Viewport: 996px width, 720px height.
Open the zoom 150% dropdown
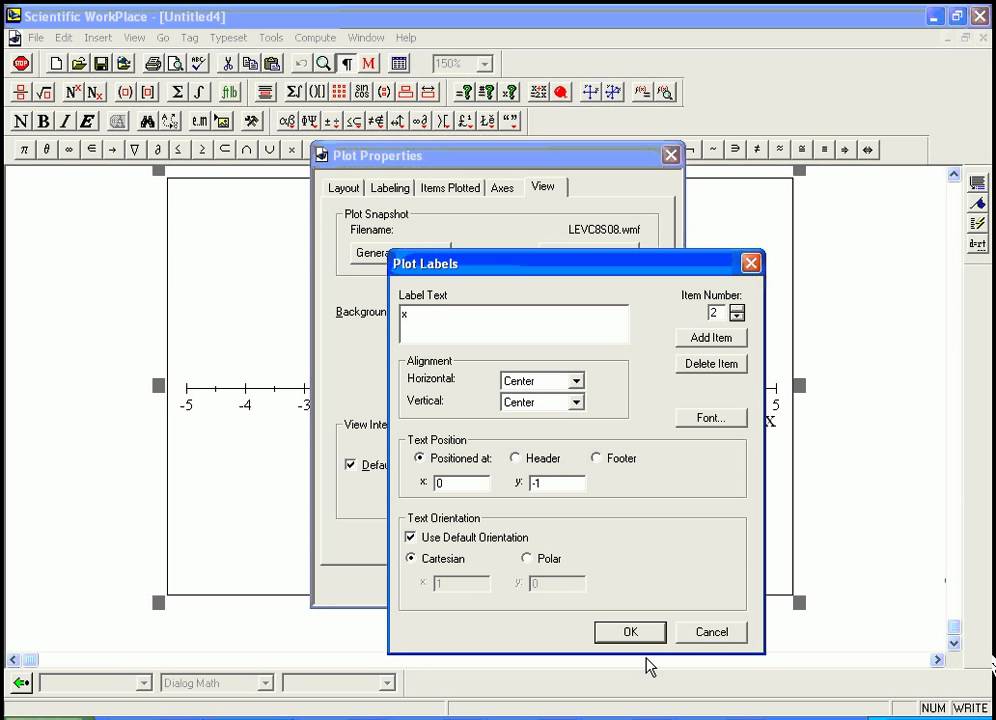click(485, 64)
